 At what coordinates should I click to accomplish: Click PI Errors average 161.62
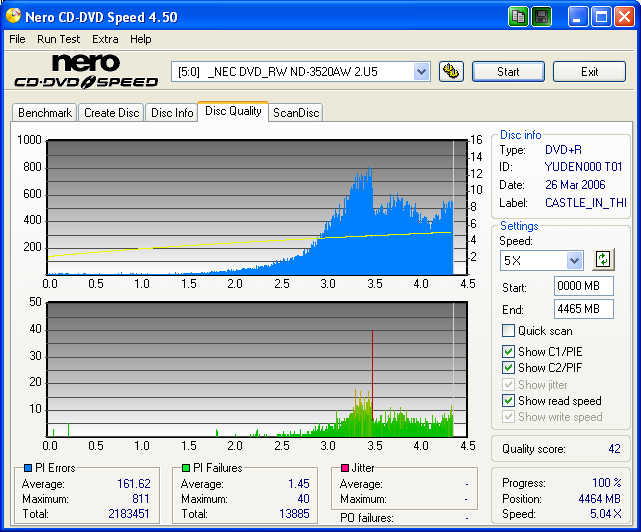[134, 484]
